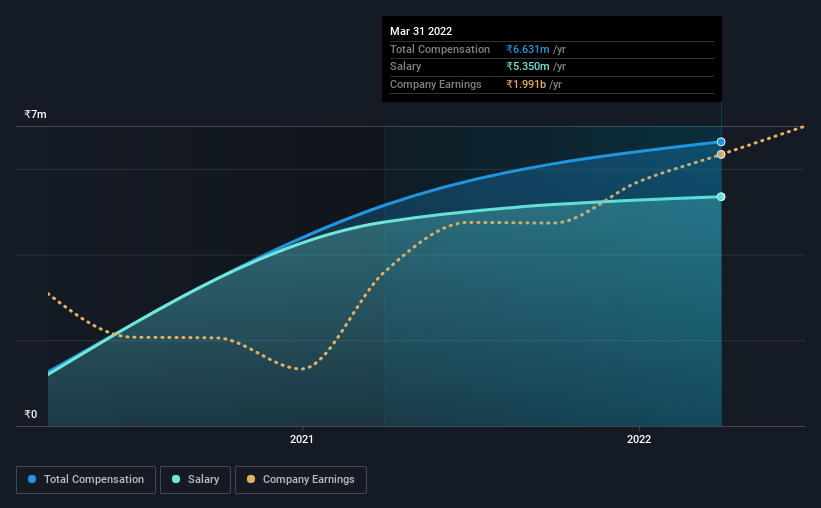Click the ₹1.991b company earnings value
The image size is (821, 508).
(x=526, y=84)
